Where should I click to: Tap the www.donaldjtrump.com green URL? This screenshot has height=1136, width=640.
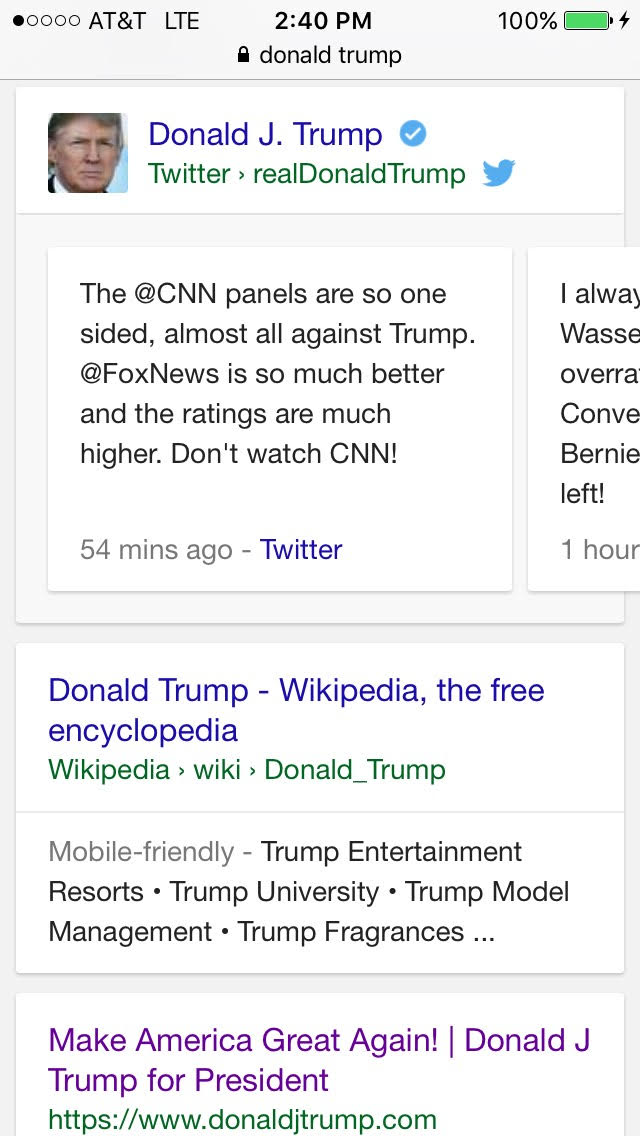(242, 1119)
